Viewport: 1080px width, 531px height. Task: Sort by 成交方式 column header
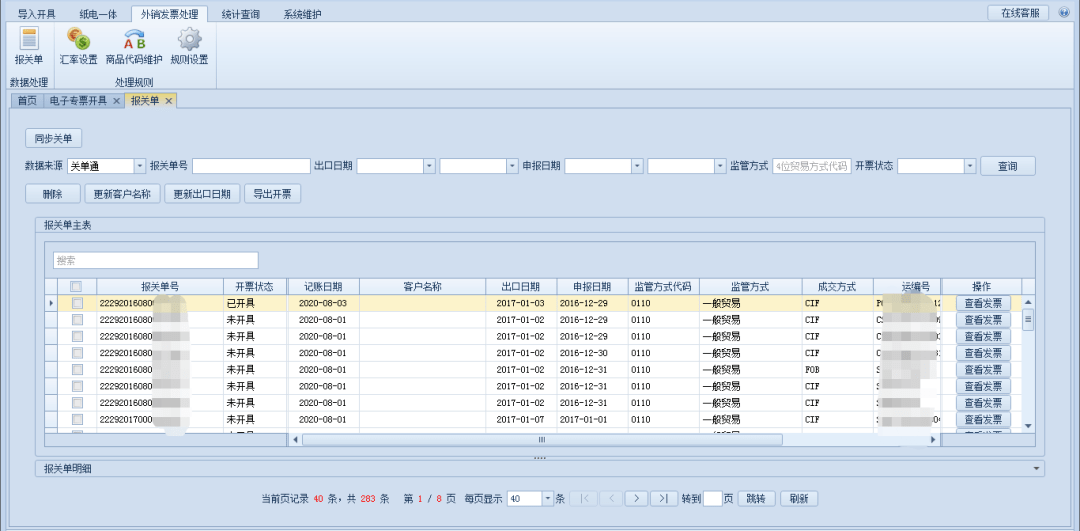837,287
